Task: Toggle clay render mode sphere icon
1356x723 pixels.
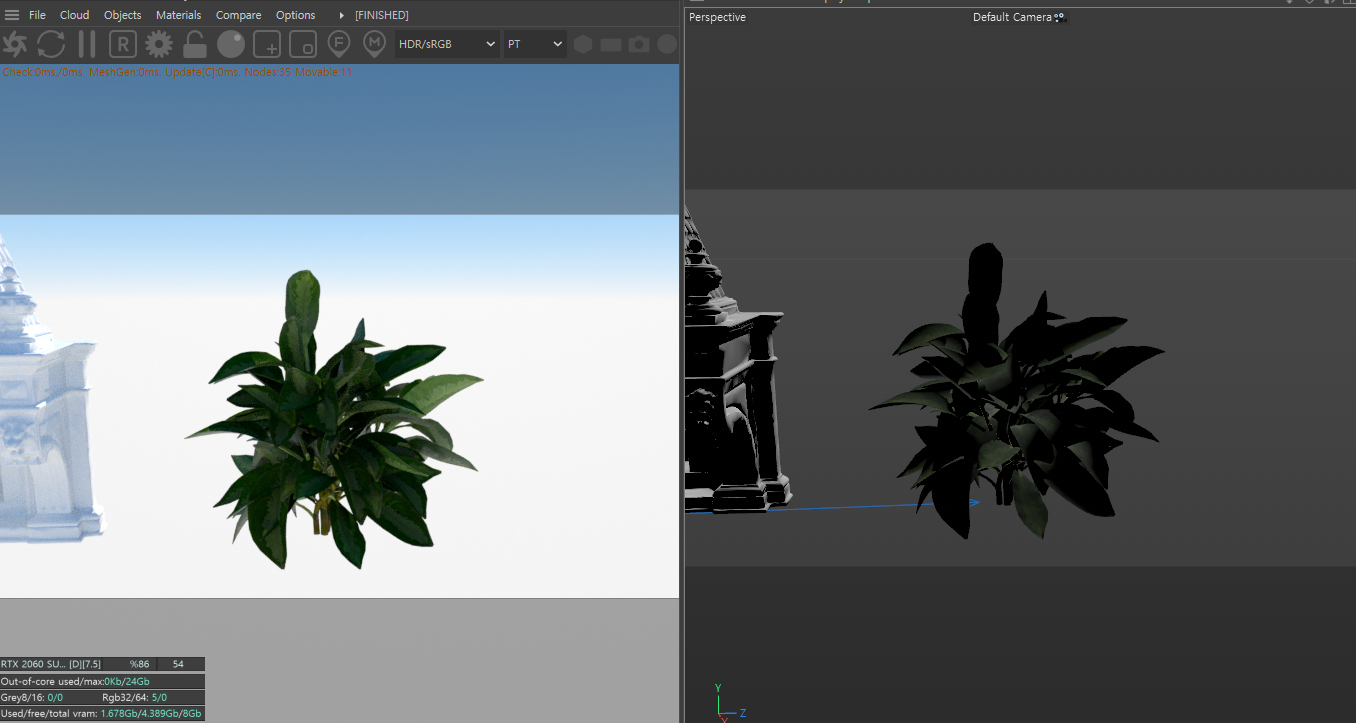Action: [x=231, y=44]
